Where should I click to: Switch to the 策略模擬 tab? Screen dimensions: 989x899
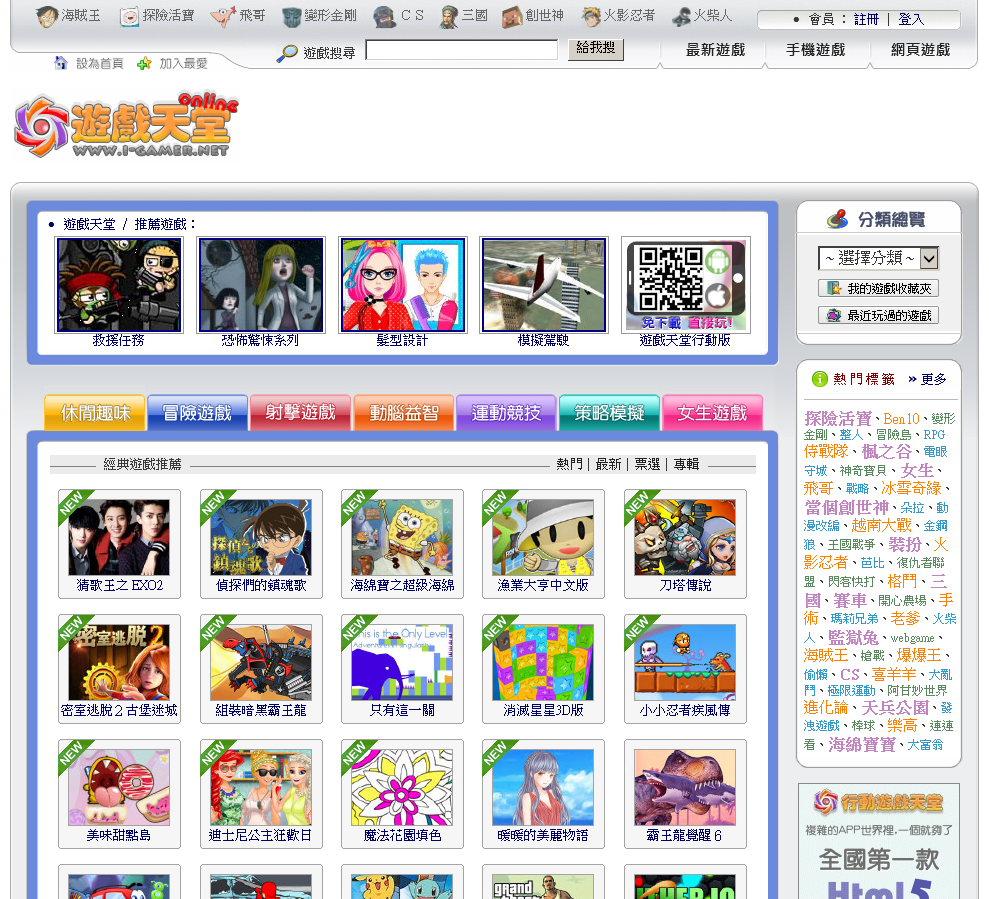609,413
